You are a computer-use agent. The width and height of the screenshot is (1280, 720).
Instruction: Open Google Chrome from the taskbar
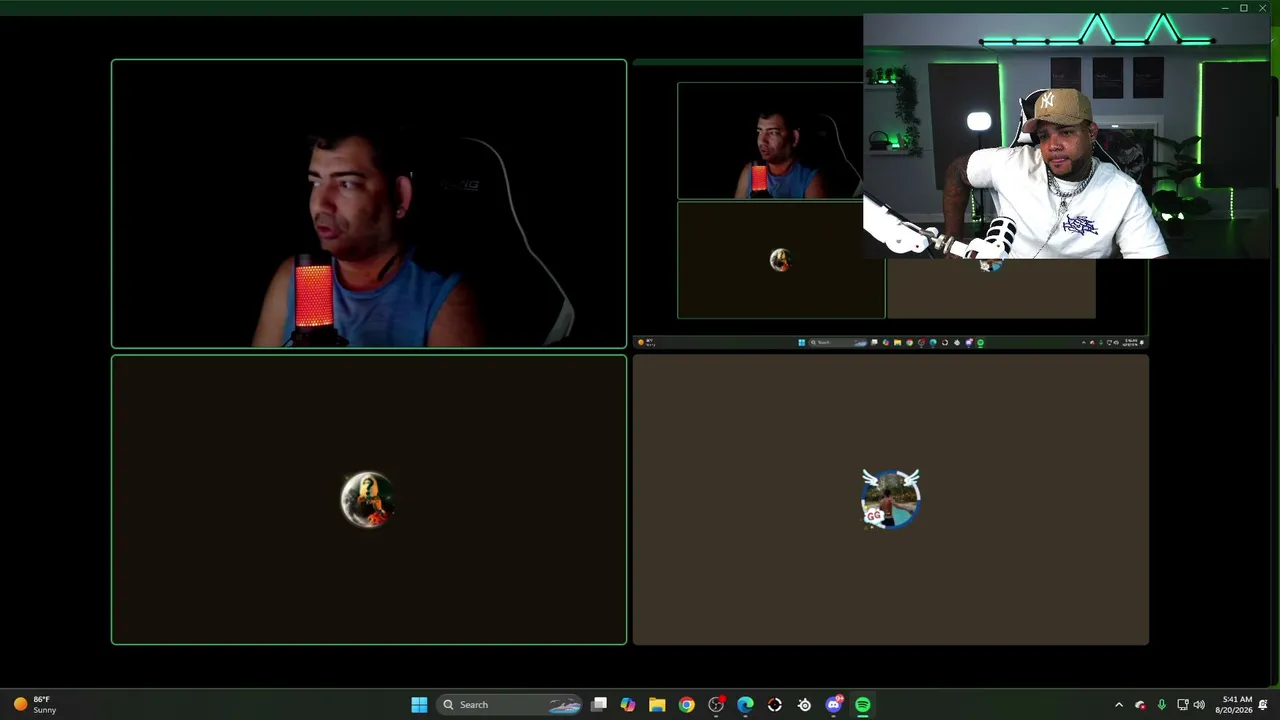pyautogui.click(x=686, y=705)
